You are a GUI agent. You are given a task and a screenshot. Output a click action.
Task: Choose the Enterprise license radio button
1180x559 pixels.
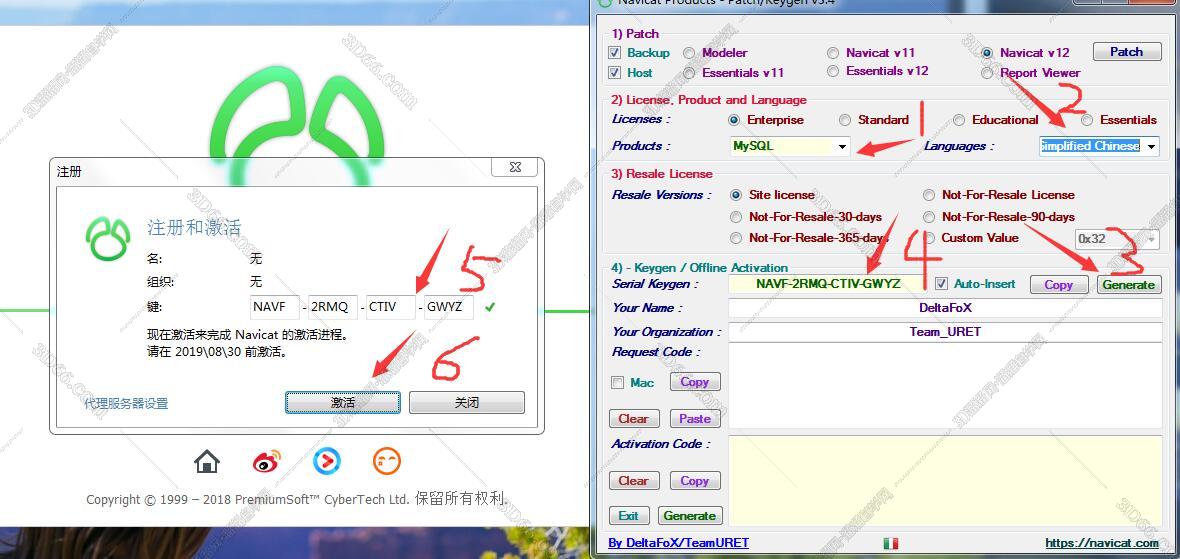click(734, 120)
